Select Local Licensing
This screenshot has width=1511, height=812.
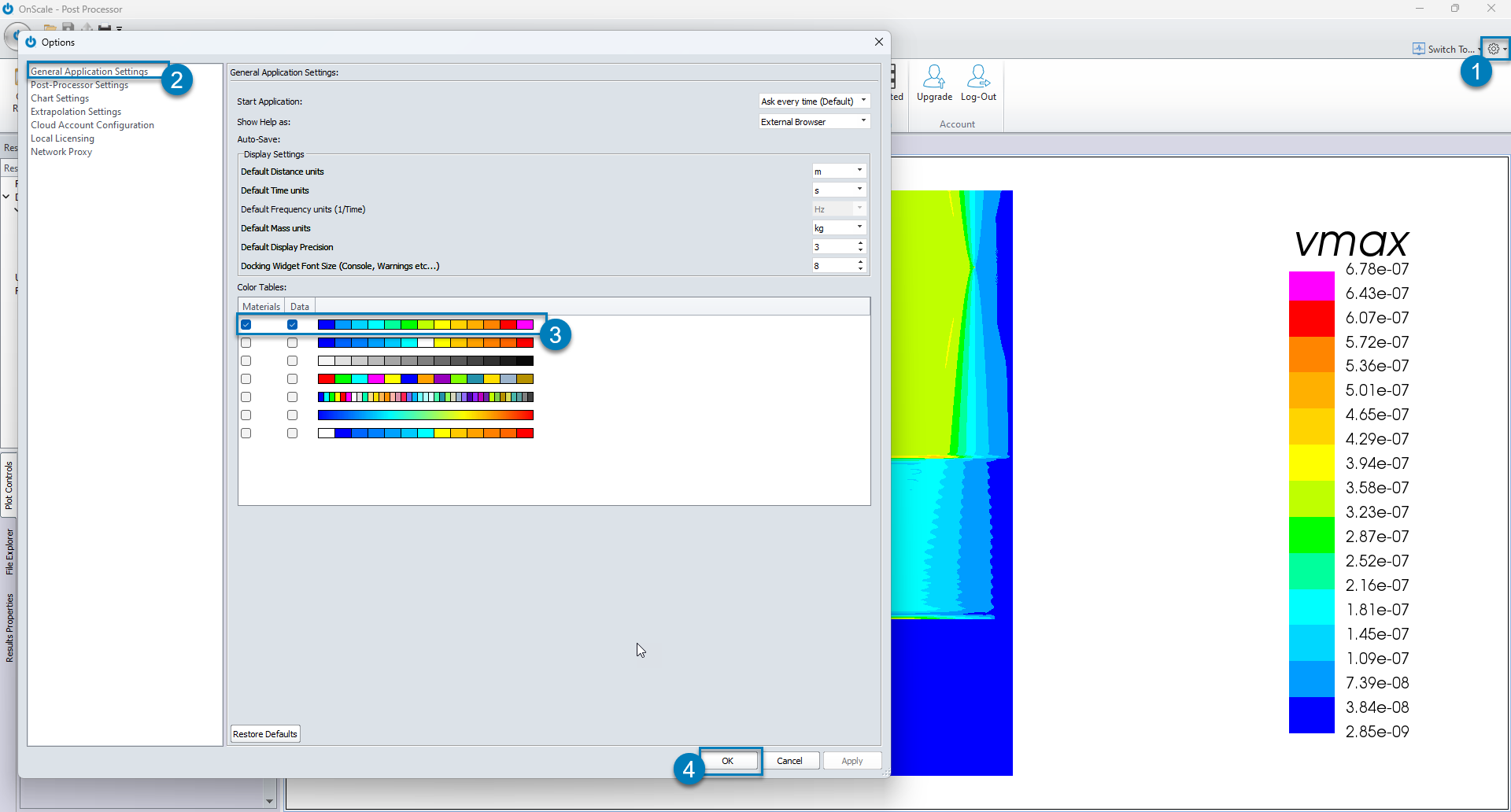pyautogui.click(x=62, y=138)
